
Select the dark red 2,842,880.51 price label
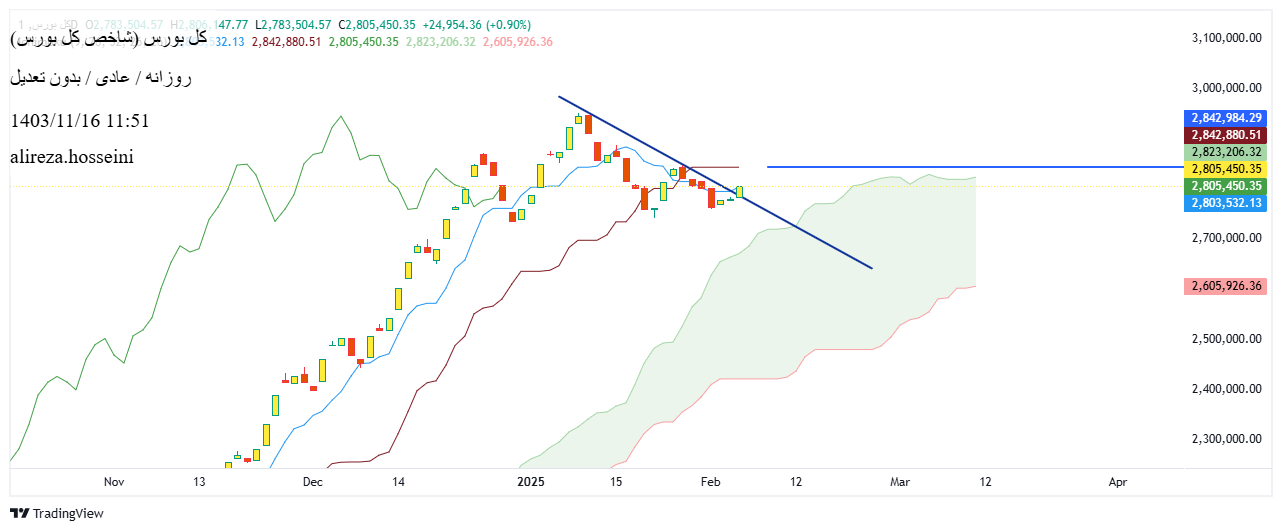1225,135
